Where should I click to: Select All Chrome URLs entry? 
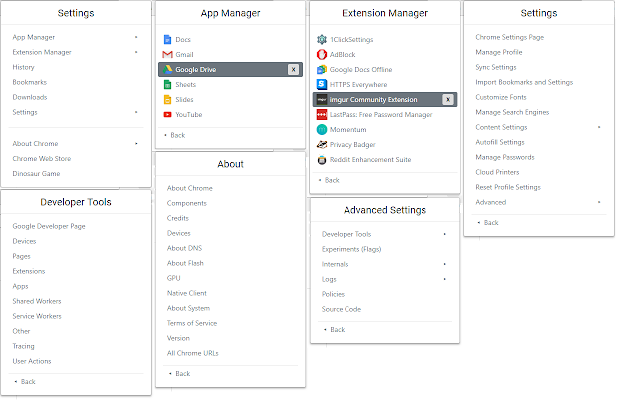[192, 353]
